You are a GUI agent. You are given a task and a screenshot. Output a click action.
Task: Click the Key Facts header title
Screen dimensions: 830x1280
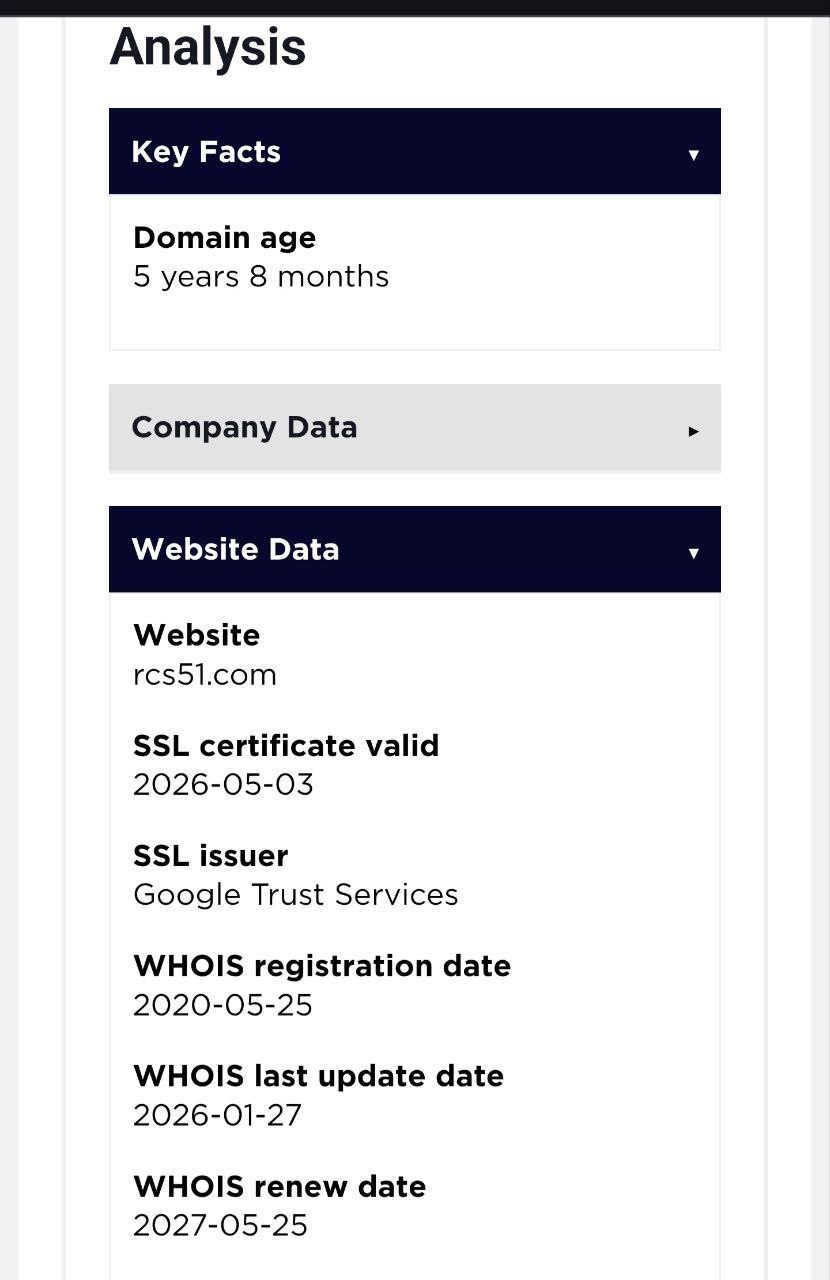tap(206, 152)
